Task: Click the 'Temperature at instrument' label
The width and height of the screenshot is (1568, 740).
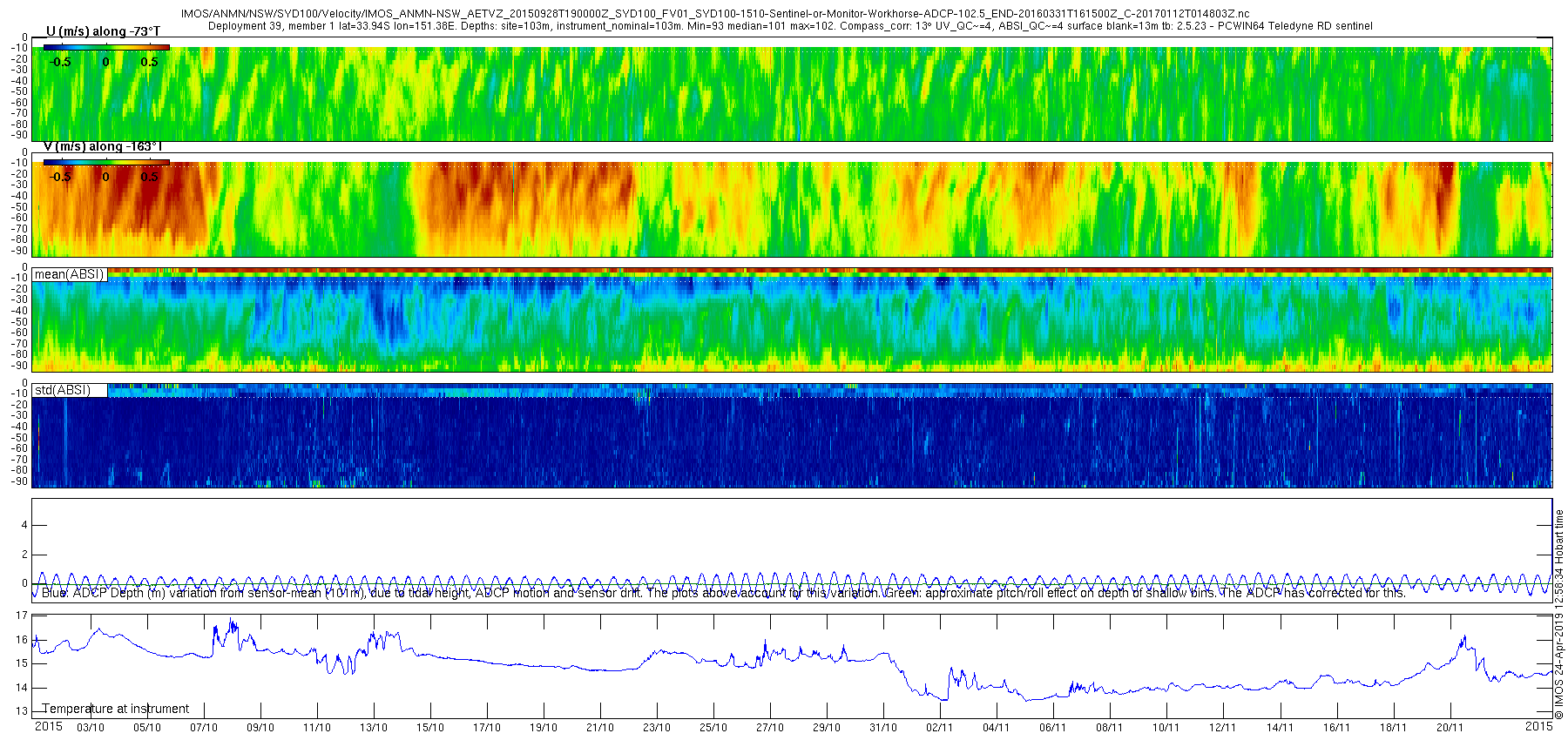Action: (116, 709)
